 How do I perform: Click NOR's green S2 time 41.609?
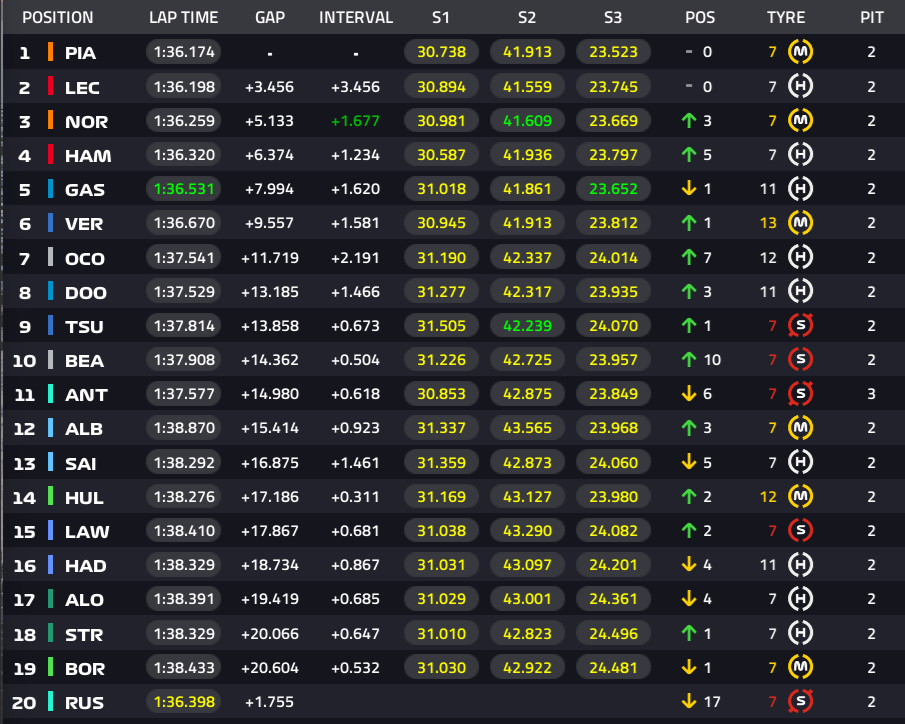[527, 121]
